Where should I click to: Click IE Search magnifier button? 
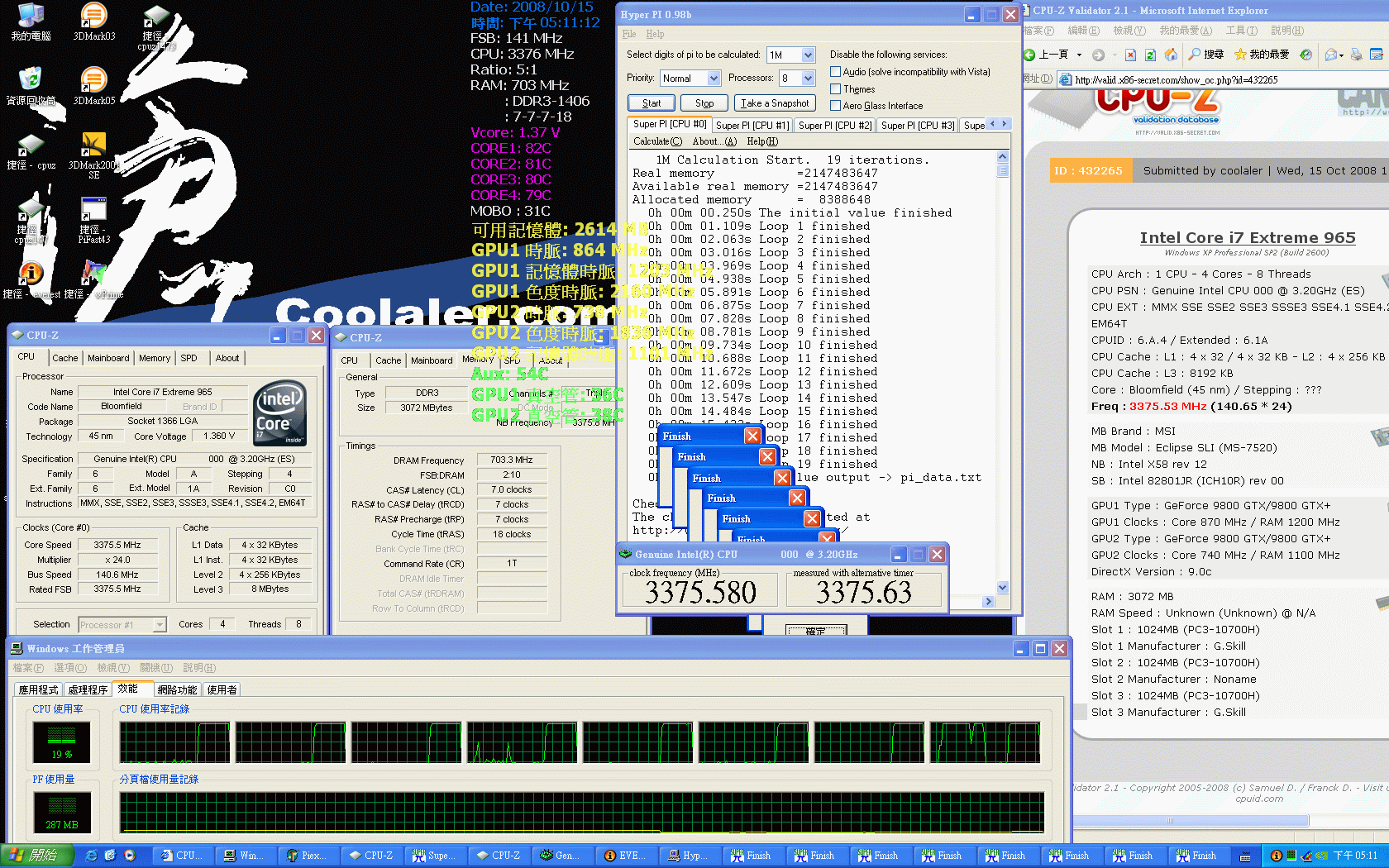pyautogui.click(x=1206, y=55)
